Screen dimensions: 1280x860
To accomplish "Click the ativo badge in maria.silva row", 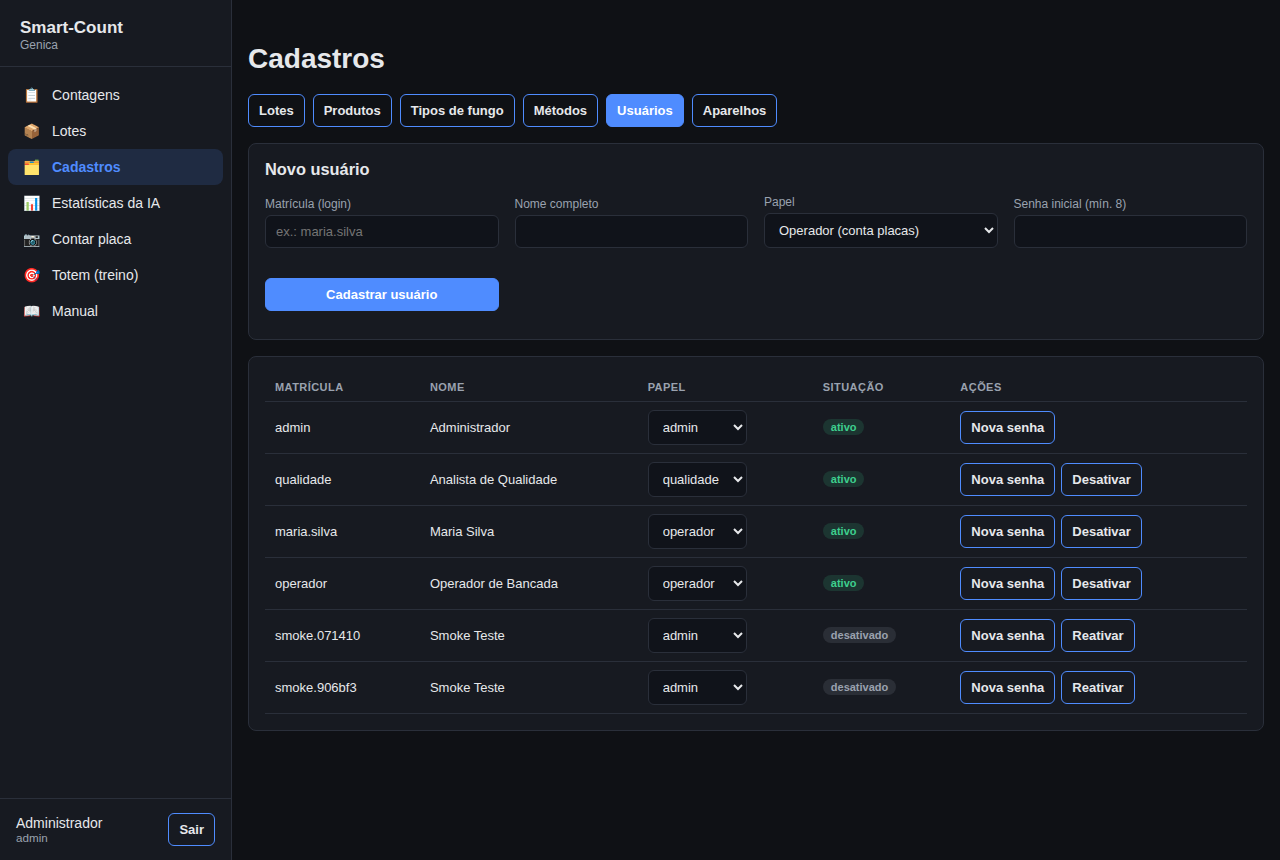I will point(843,531).
